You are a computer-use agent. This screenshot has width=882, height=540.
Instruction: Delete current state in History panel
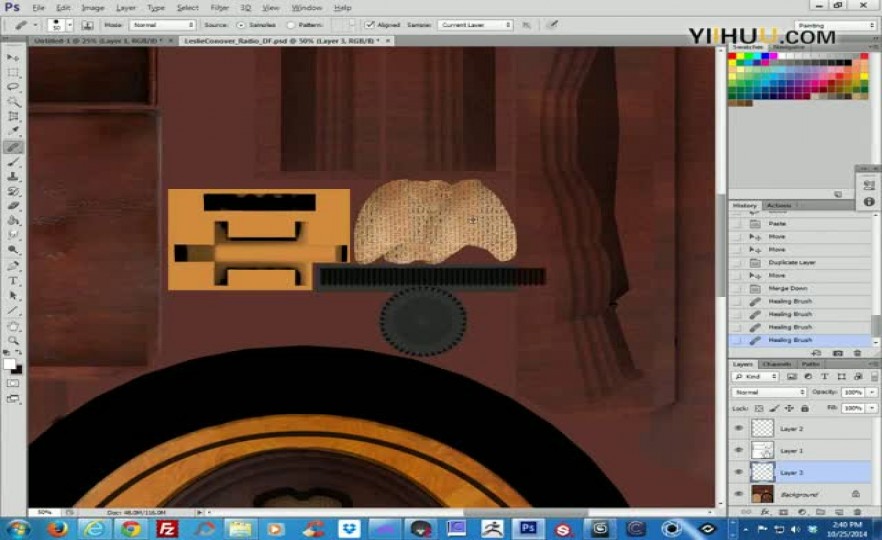857,353
